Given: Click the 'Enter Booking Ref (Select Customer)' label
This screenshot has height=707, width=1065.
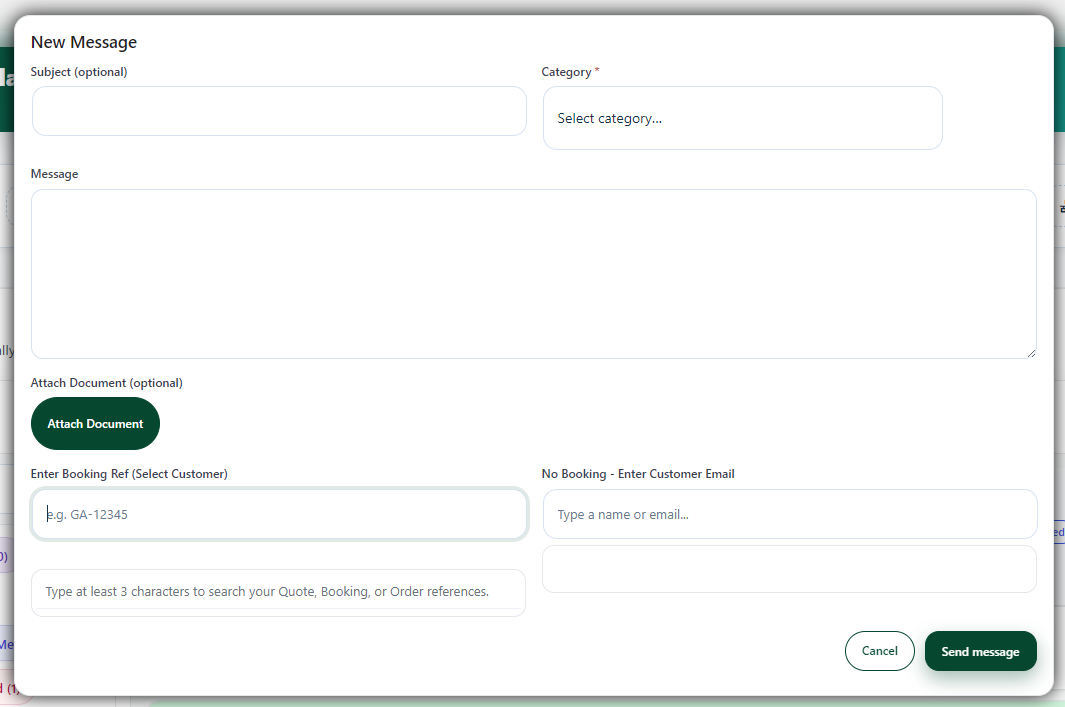Looking at the screenshot, I should [129, 474].
